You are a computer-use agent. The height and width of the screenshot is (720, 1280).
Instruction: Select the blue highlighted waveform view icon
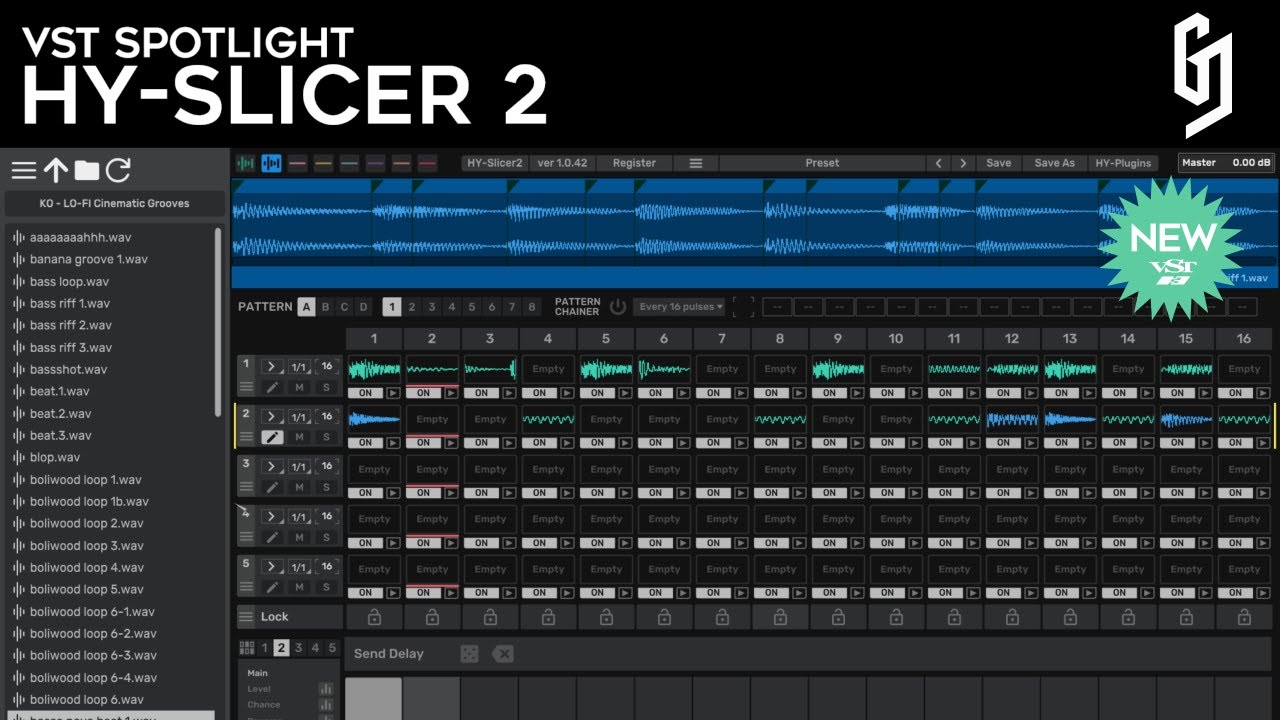tap(271, 163)
